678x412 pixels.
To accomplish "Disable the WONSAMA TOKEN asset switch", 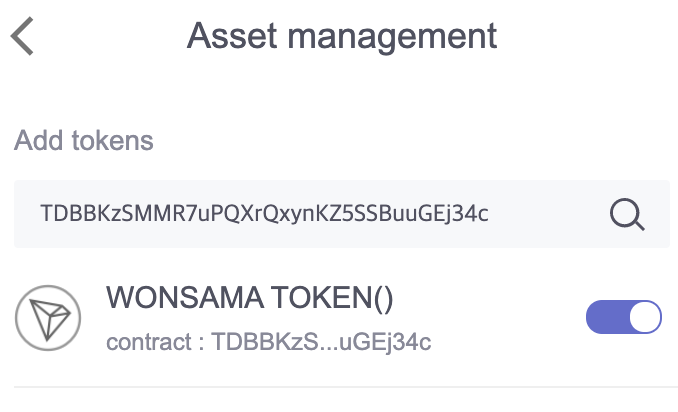I will pyautogui.click(x=623, y=317).
